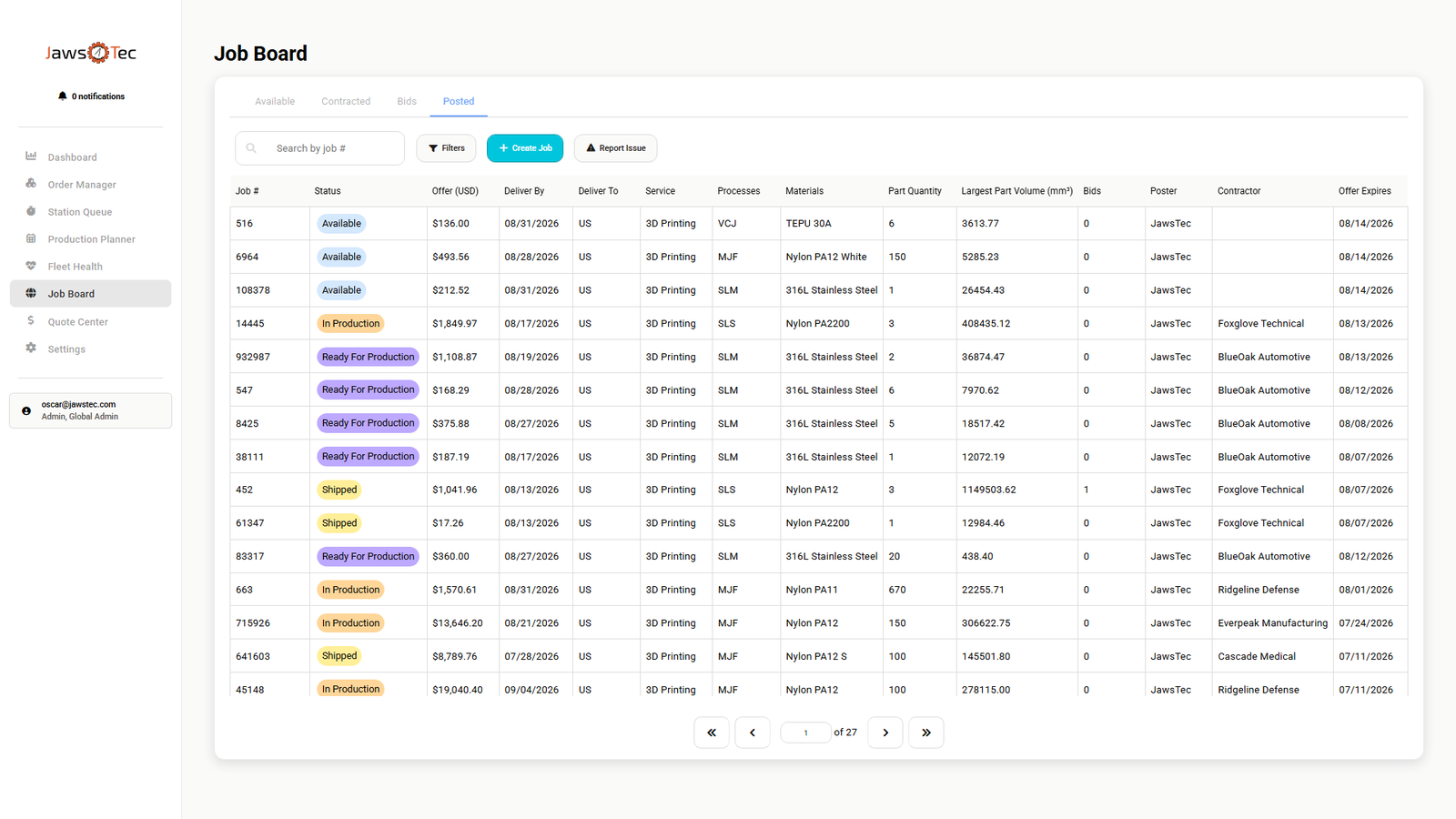Select the Posted tab
This screenshot has height=819, width=1456.
click(x=459, y=101)
